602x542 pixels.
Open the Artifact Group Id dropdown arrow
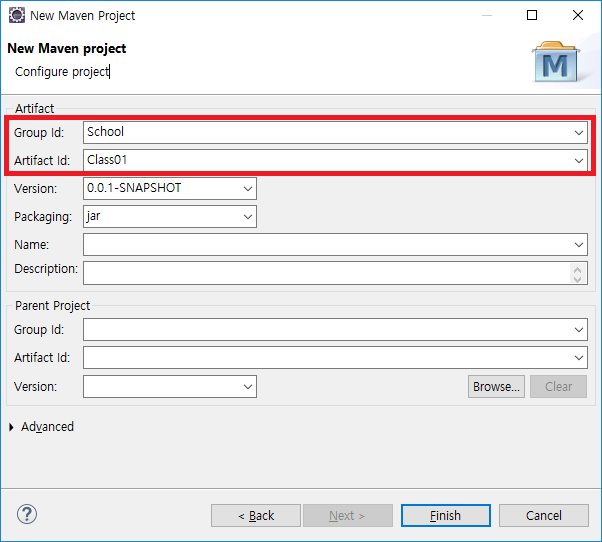(579, 133)
